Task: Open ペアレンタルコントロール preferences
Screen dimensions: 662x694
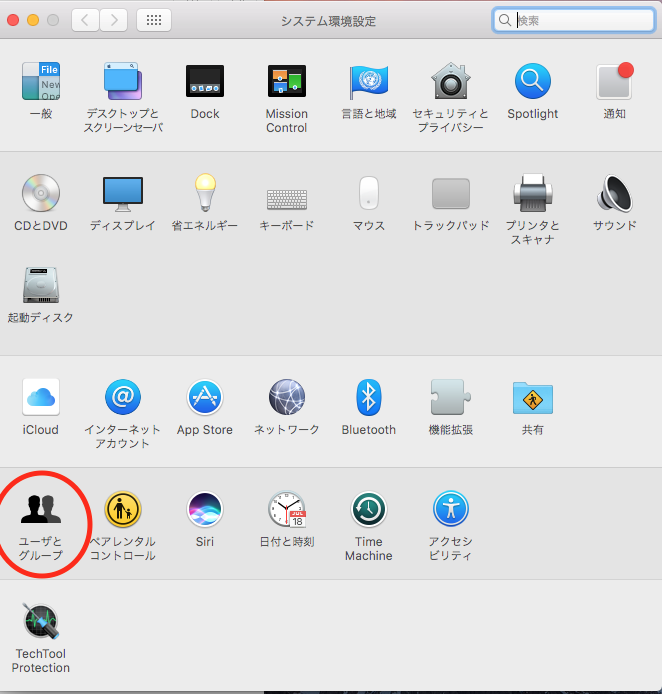Action: point(123,509)
